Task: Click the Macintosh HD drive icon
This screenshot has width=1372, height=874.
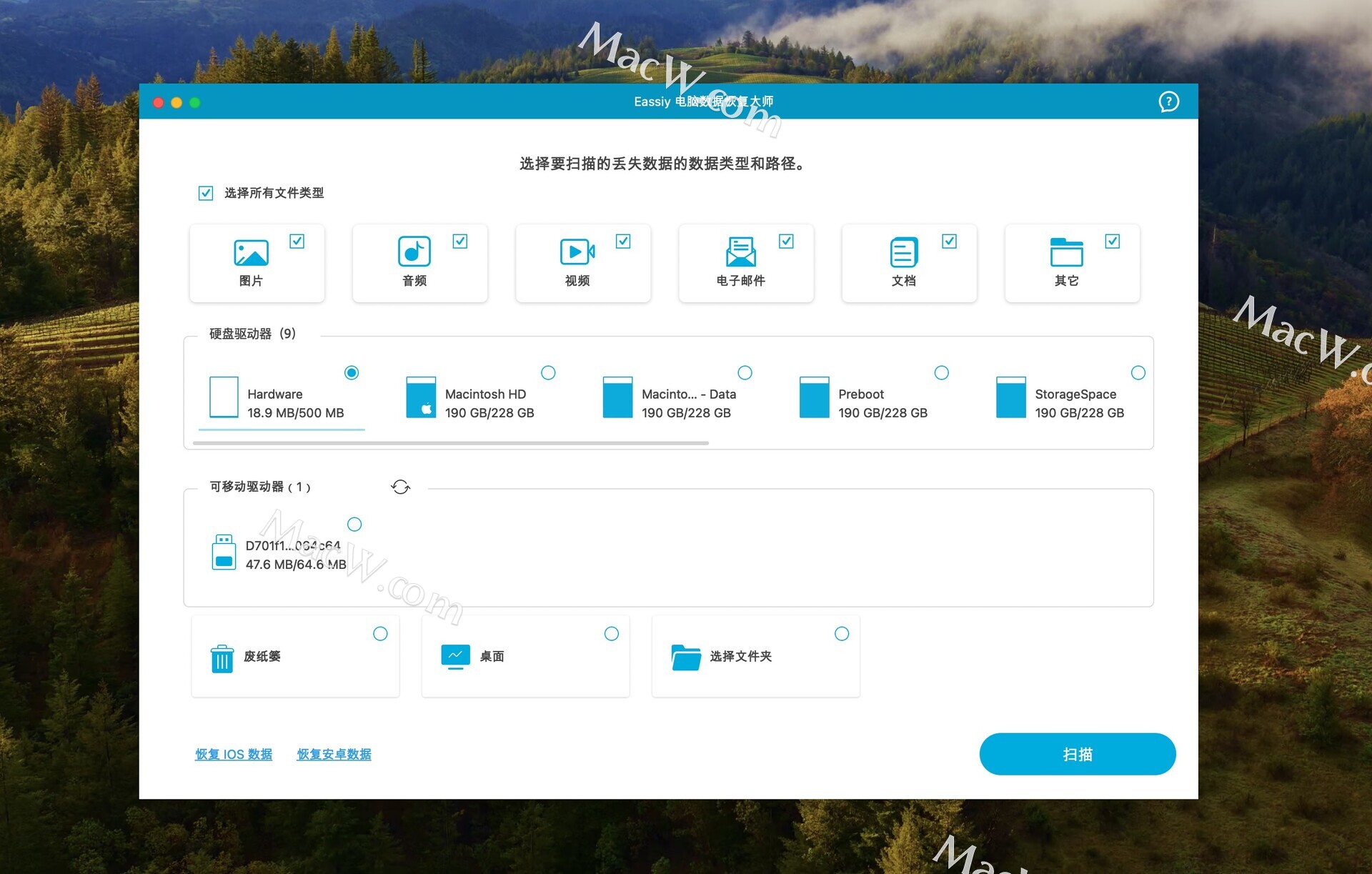Action: [x=421, y=397]
